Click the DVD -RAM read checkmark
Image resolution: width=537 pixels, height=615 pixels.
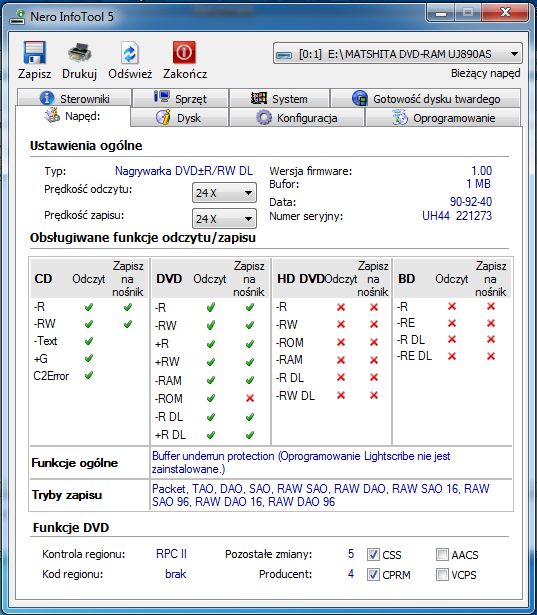211,380
